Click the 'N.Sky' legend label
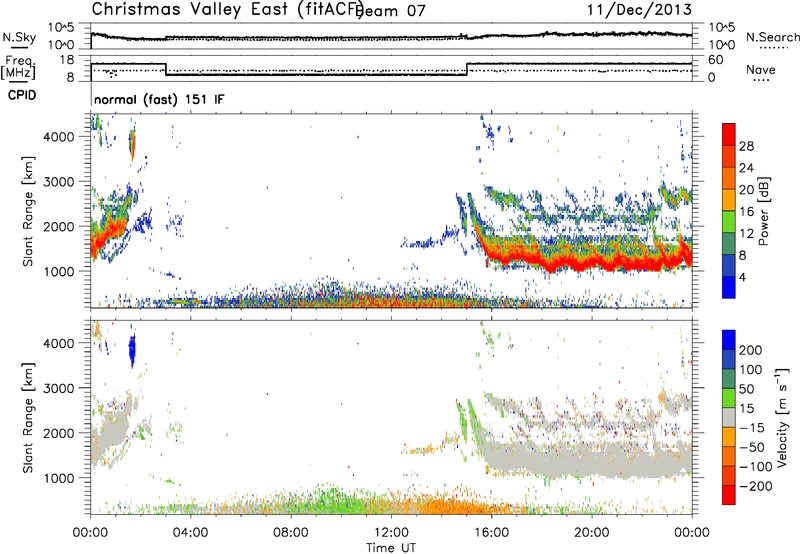 click(19, 37)
